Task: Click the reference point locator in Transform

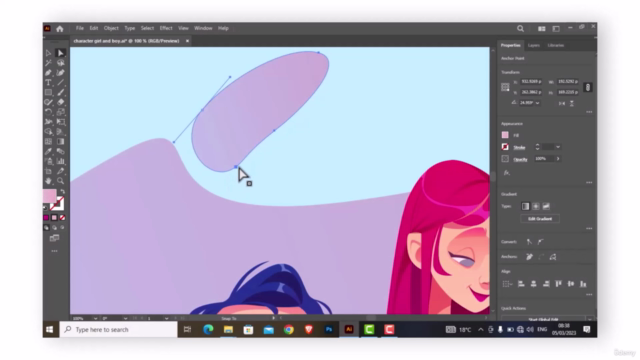Action: (x=505, y=87)
